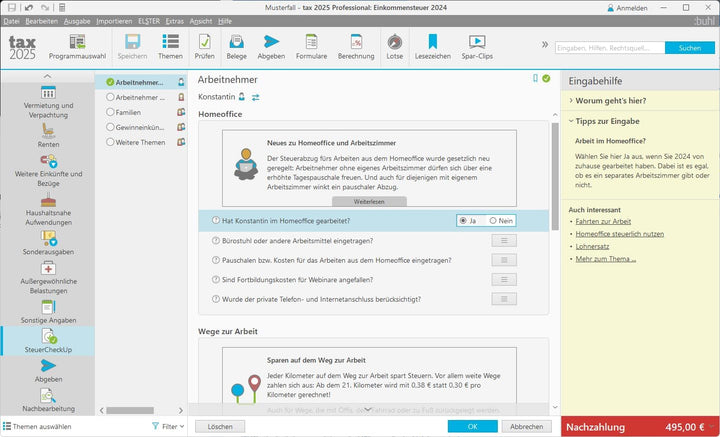
Task: Select SteuerCheckUp in the sidebar
Action: pyautogui.click(x=48, y=341)
